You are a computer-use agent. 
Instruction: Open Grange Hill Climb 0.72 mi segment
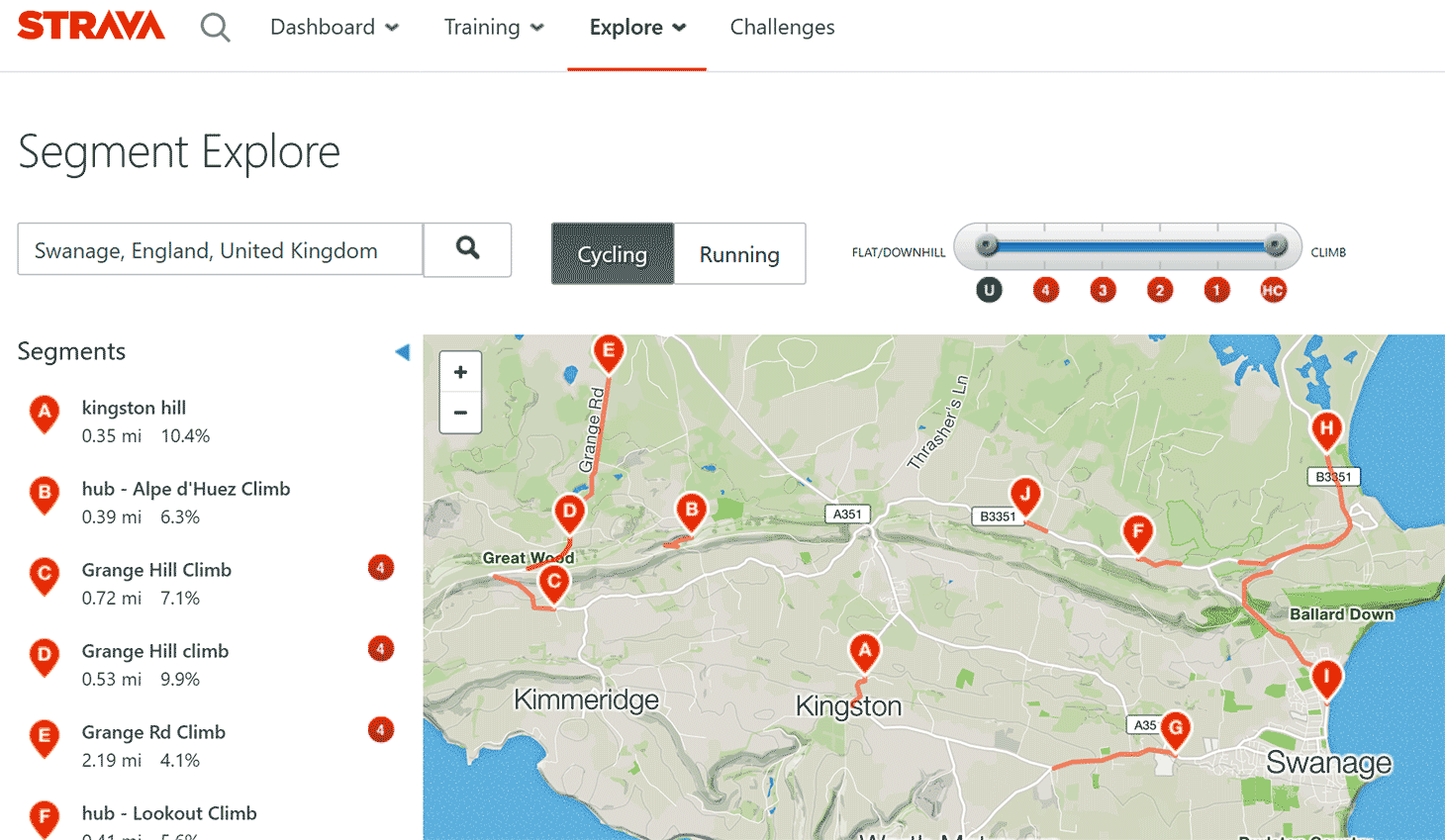[156, 570]
